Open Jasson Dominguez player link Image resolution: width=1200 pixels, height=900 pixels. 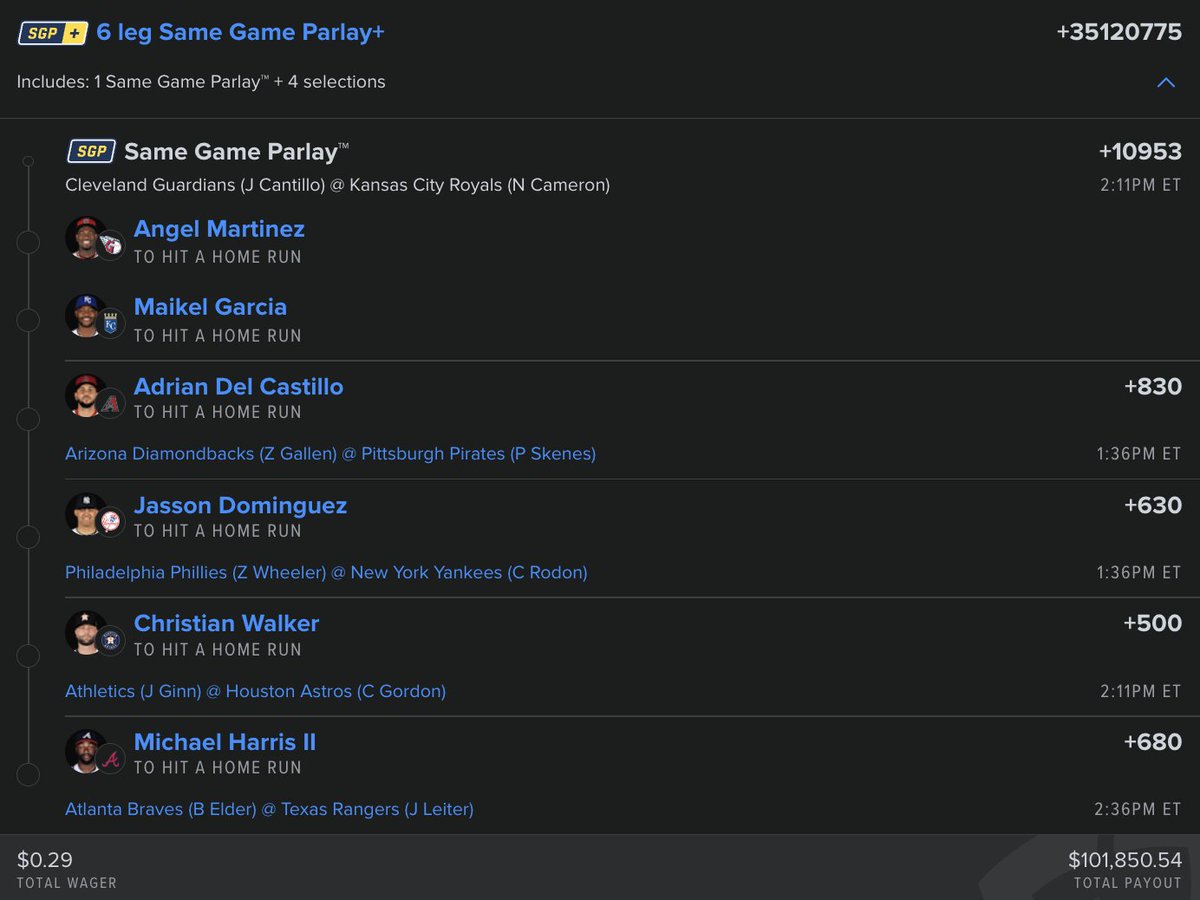click(240, 505)
